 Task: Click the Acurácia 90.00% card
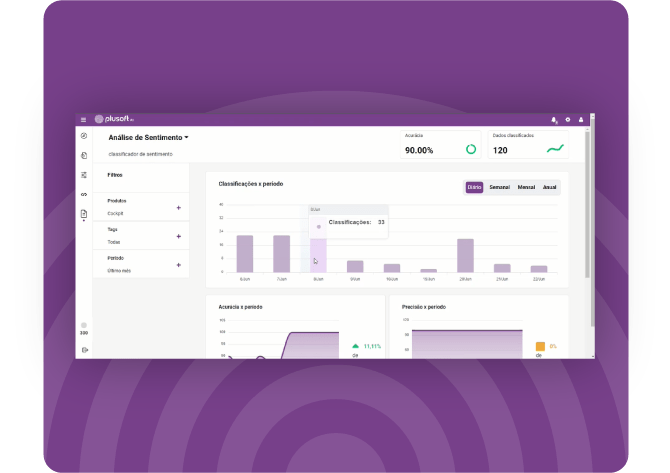[441, 144]
